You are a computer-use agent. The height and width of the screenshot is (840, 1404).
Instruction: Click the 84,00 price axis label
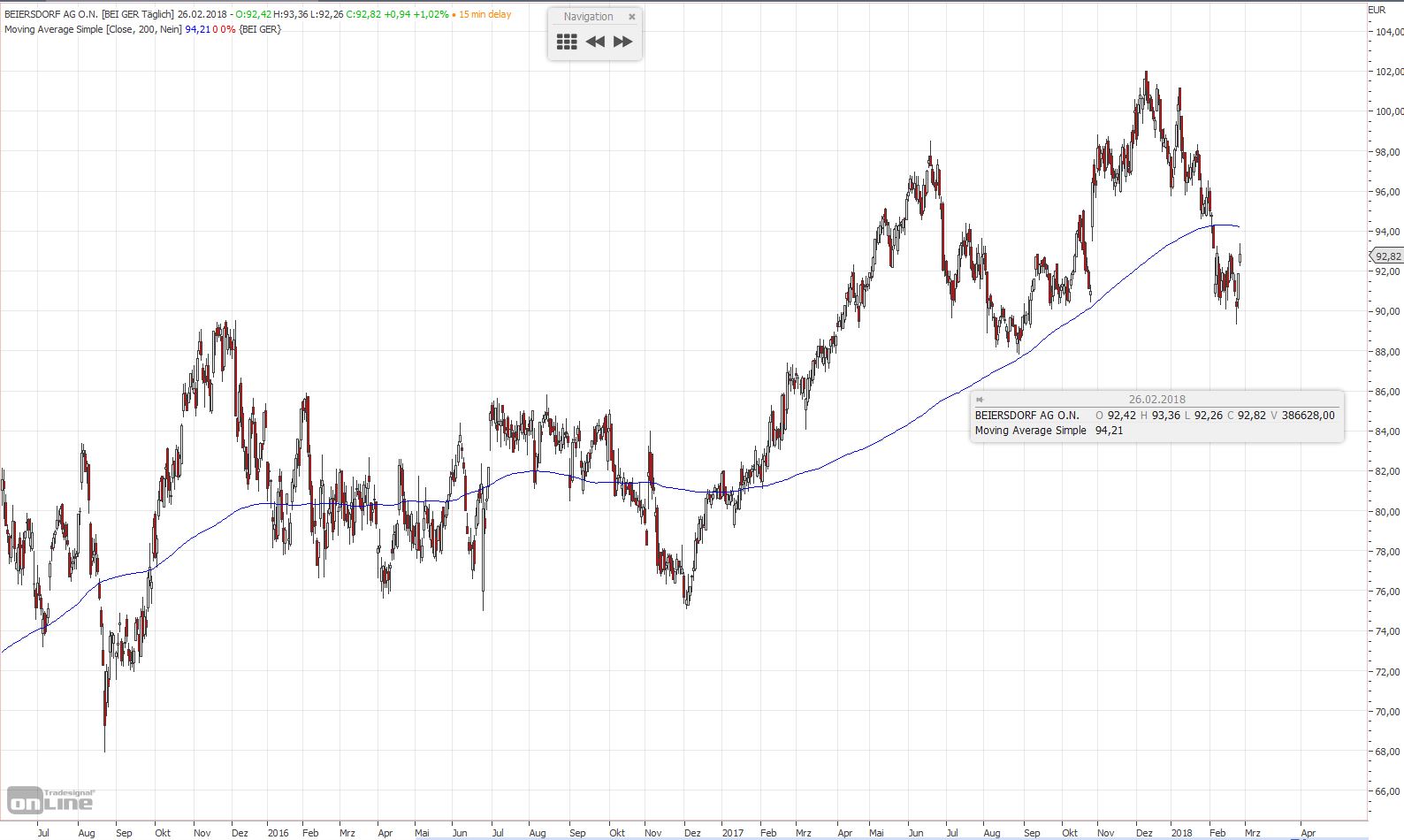(1387, 431)
